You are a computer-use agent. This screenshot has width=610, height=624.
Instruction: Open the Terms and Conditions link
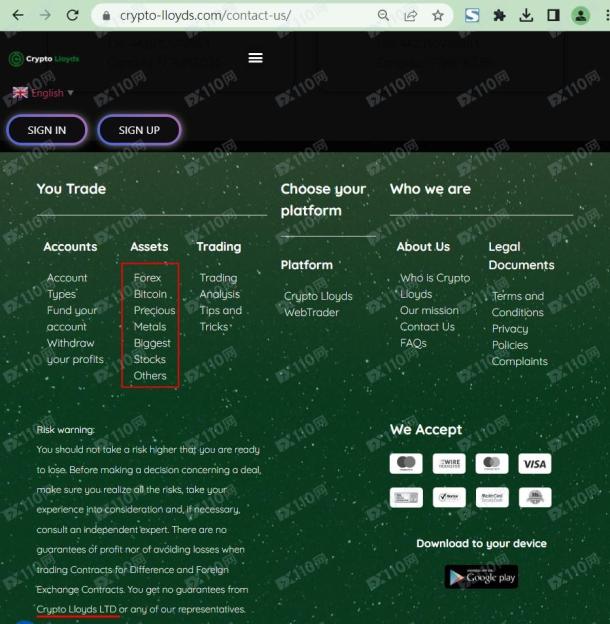click(x=518, y=304)
